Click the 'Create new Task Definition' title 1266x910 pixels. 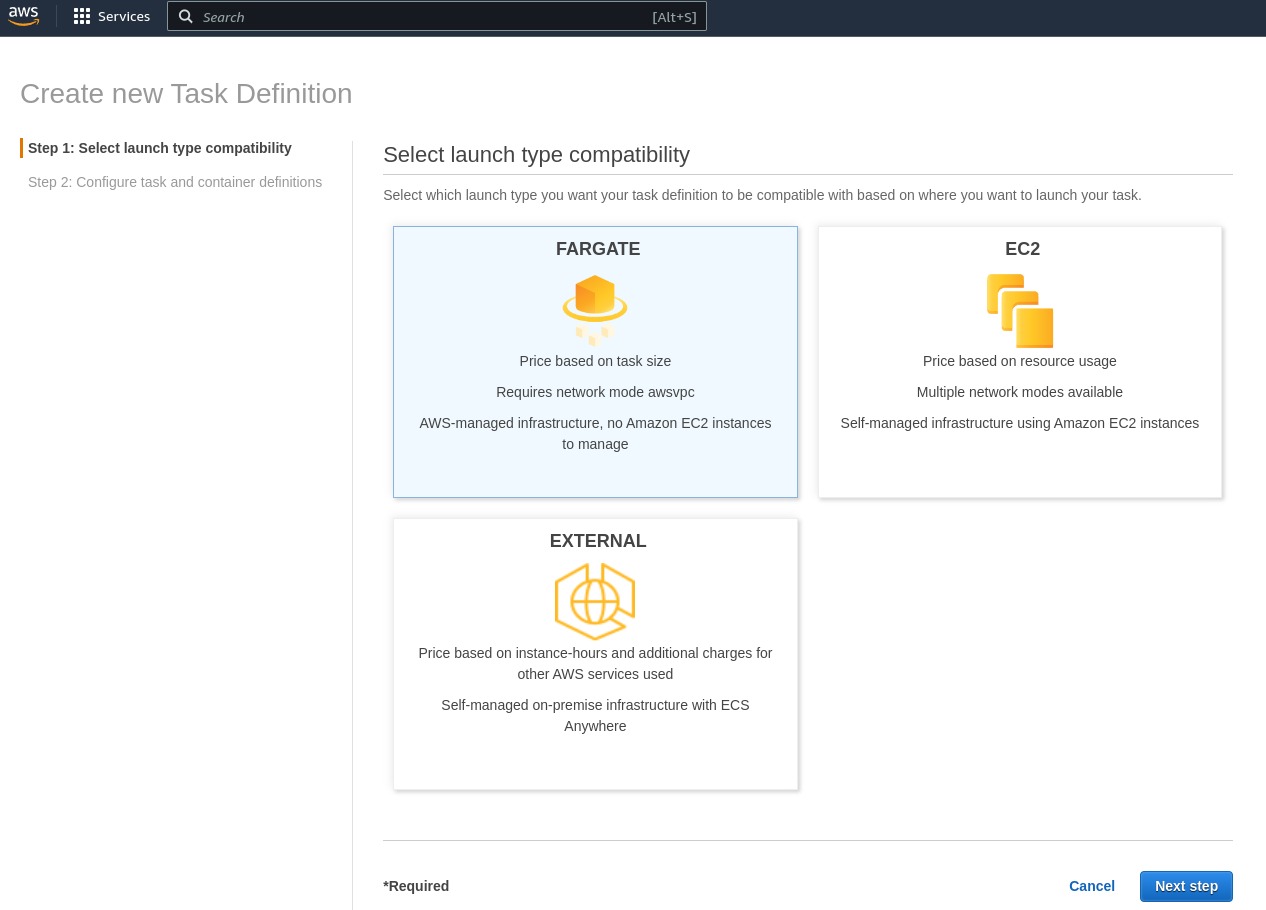(x=186, y=93)
